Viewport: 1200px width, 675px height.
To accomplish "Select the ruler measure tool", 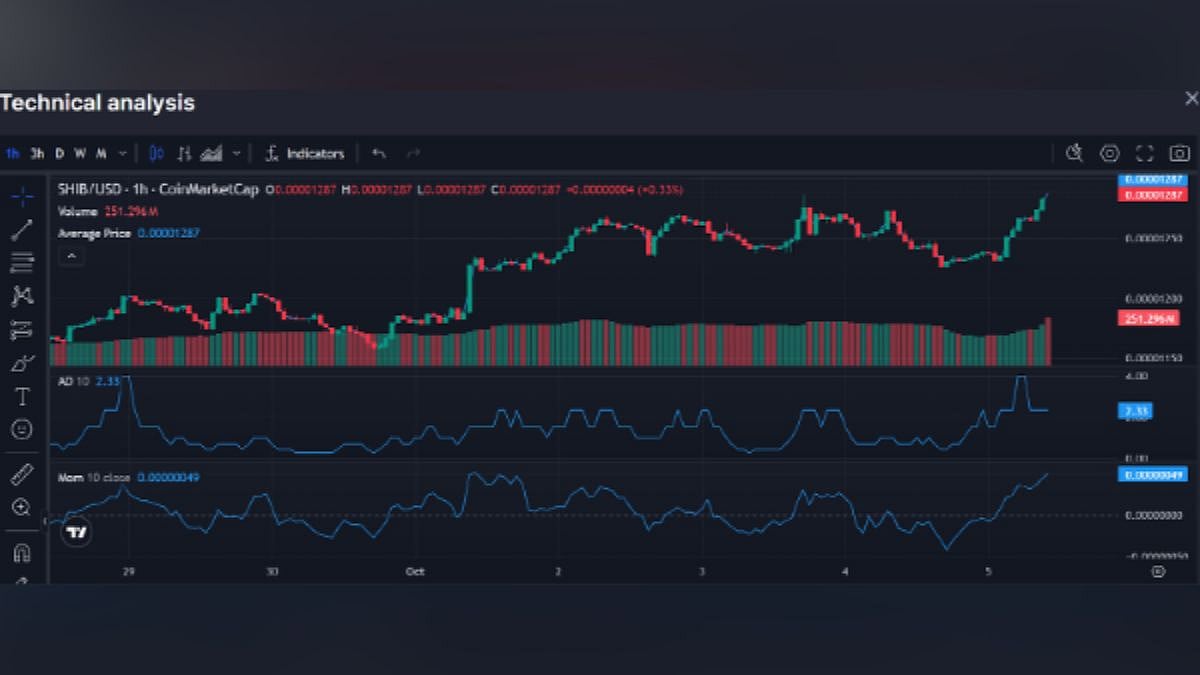I will (x=22, y=474).
